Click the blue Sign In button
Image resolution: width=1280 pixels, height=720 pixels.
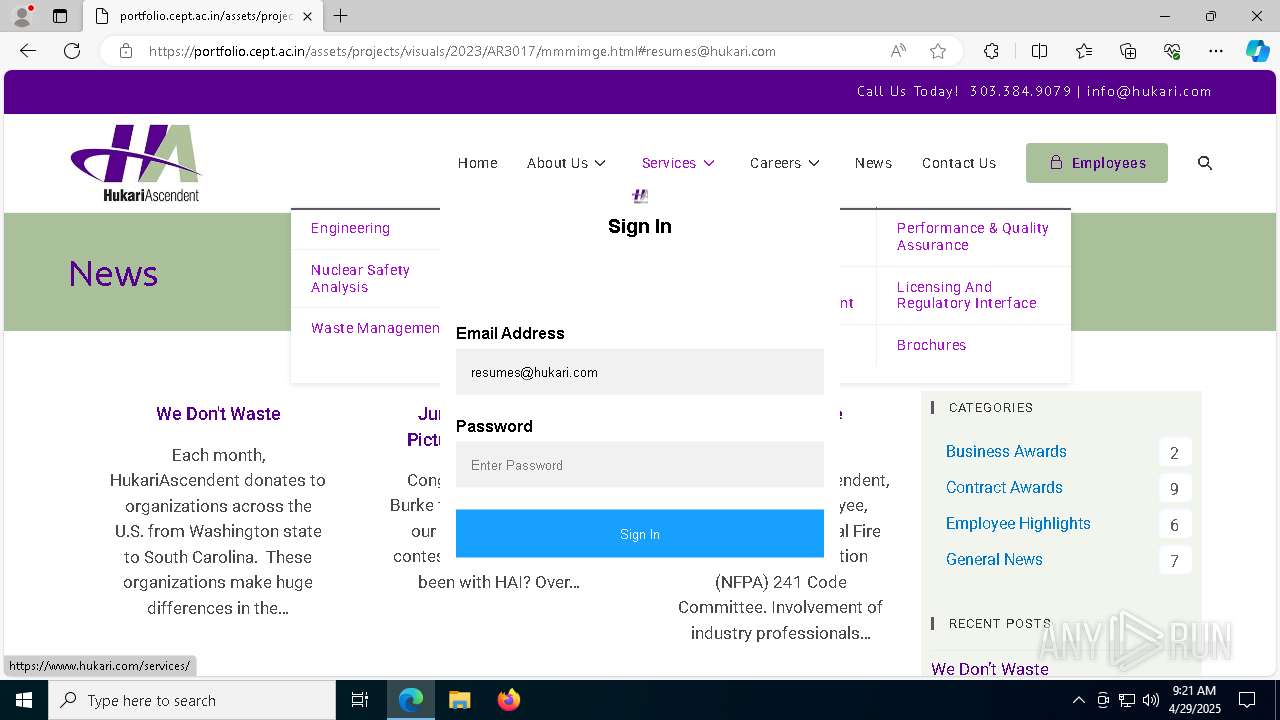coord(640,534)
